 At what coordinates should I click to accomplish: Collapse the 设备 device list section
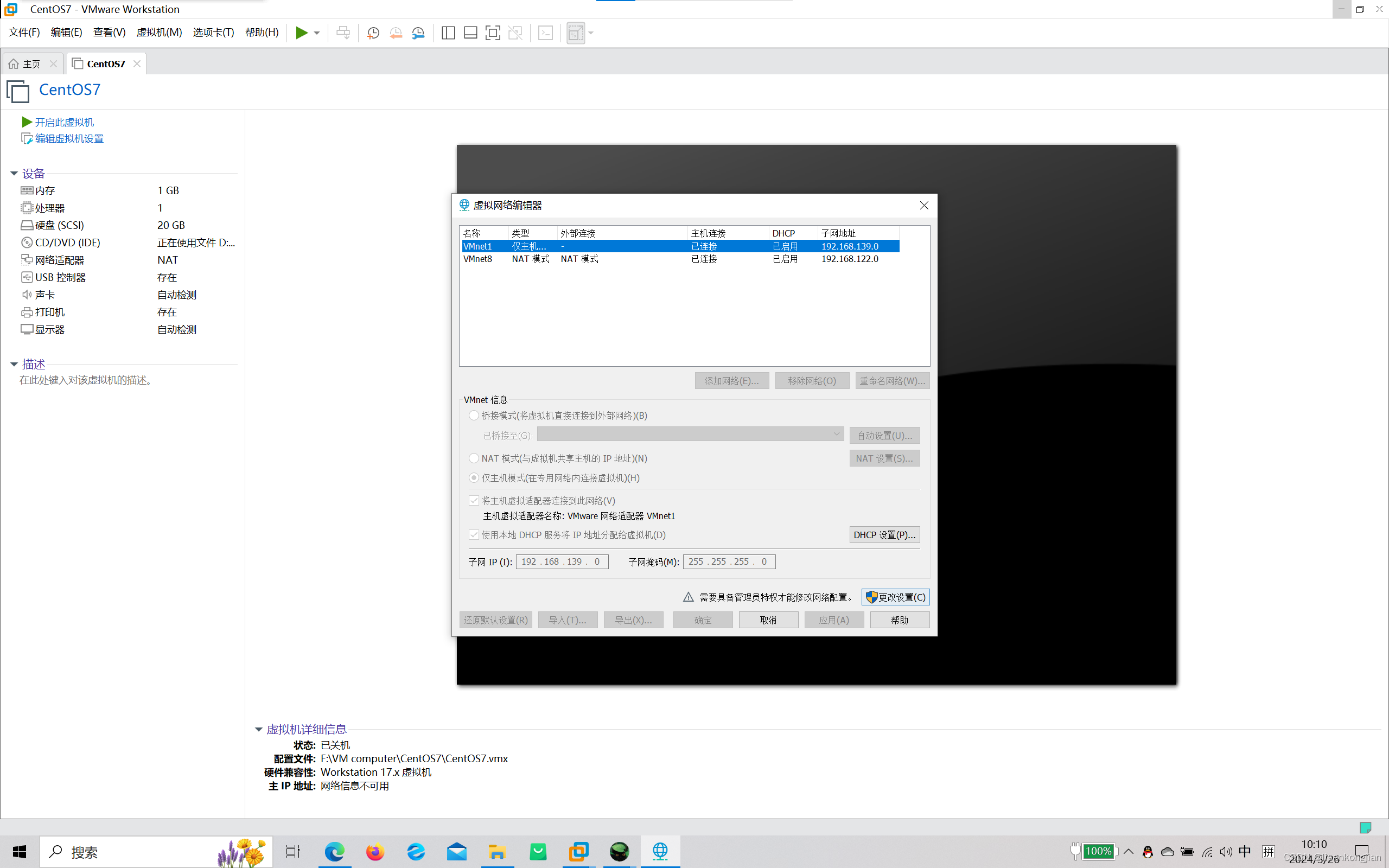click(x=14, y=174)
